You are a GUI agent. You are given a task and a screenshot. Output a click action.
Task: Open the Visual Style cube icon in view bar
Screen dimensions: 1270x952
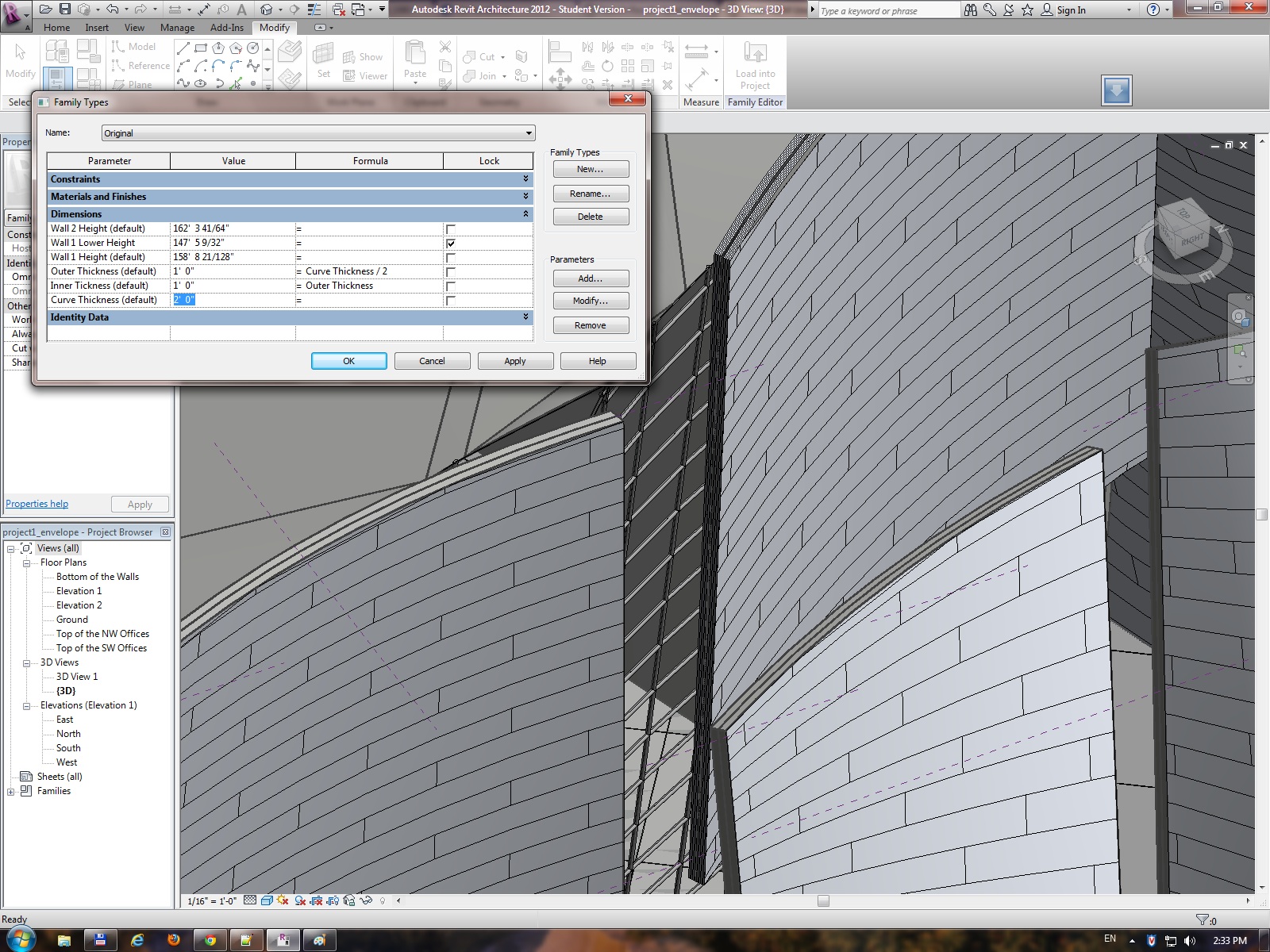click(x=267, y=900)
